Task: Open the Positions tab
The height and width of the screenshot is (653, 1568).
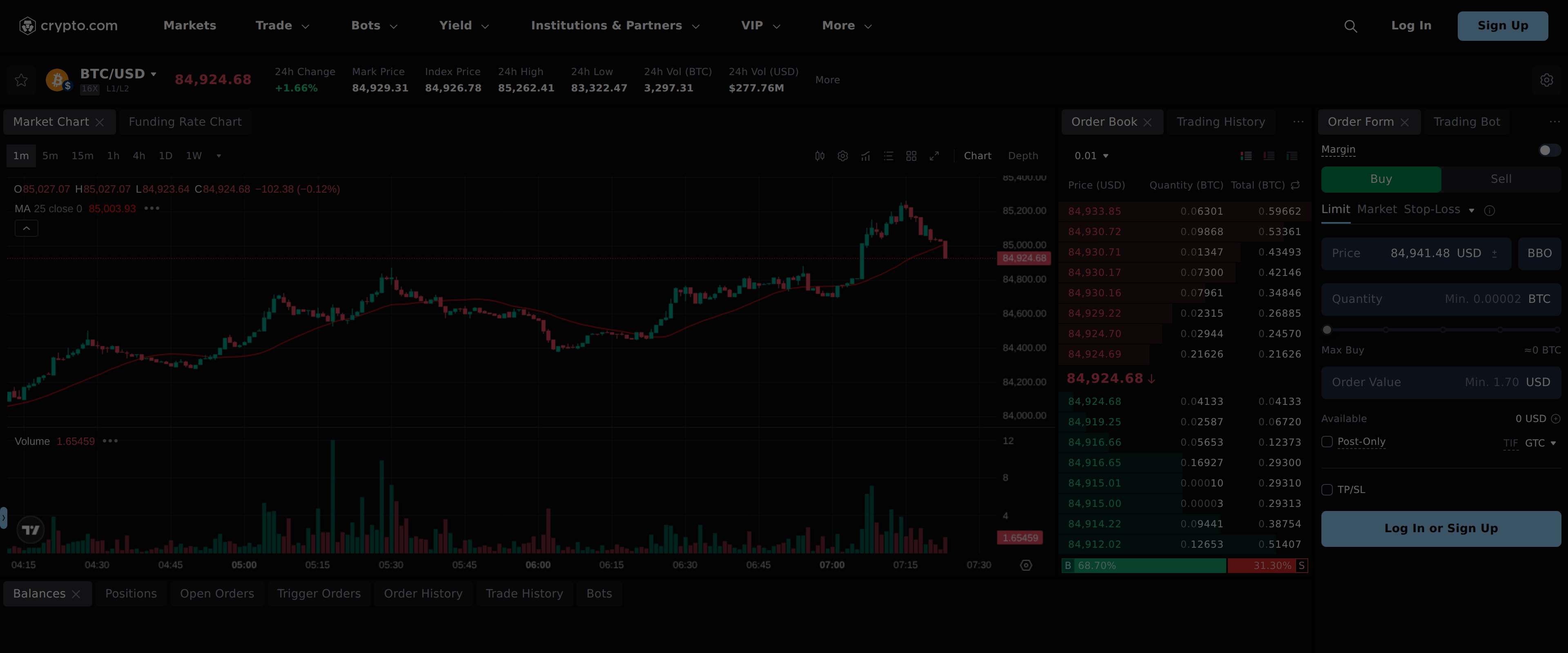Action: [x=131, y=594]
